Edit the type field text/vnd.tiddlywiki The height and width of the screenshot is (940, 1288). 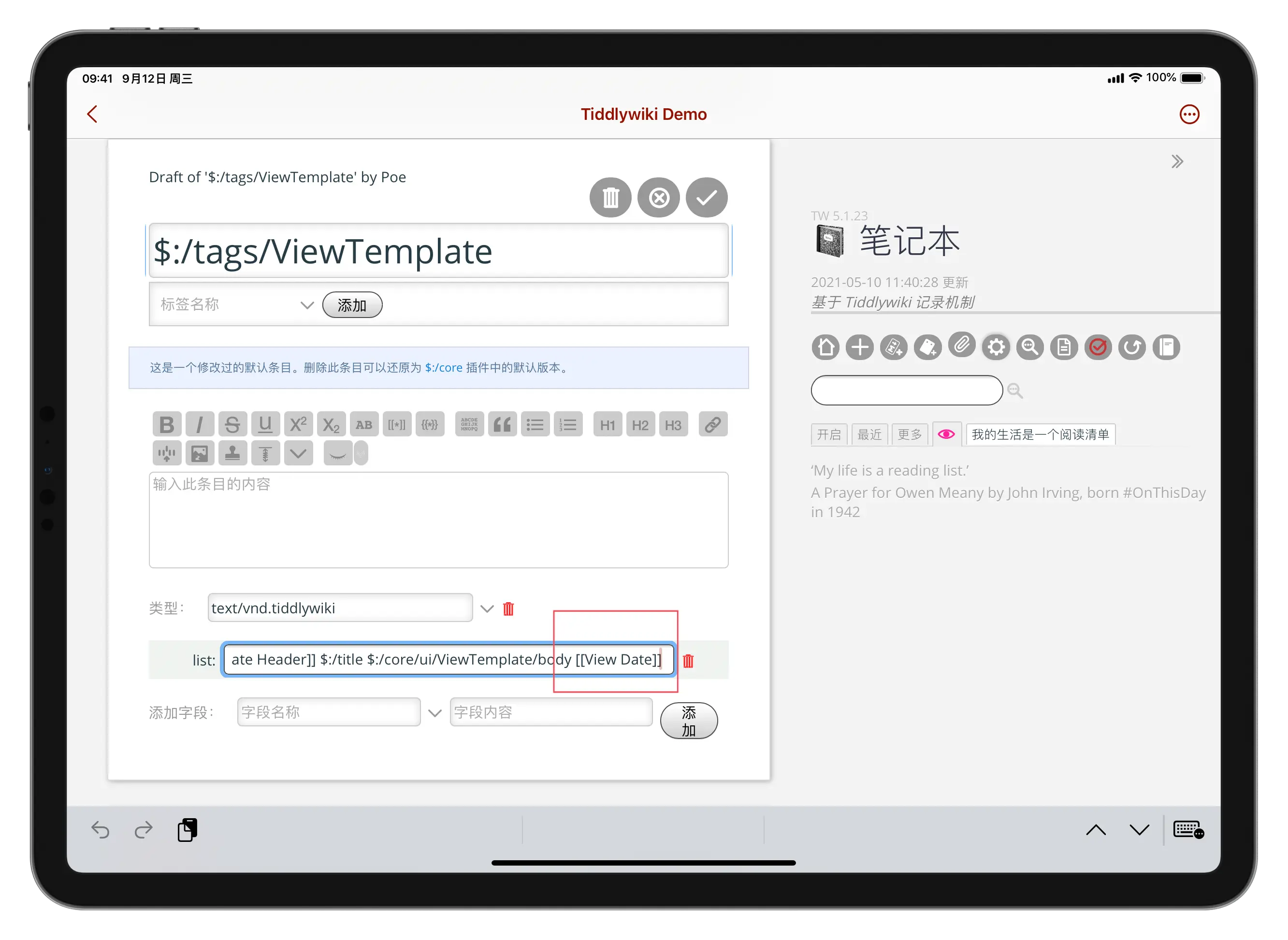tap(340, 608)
